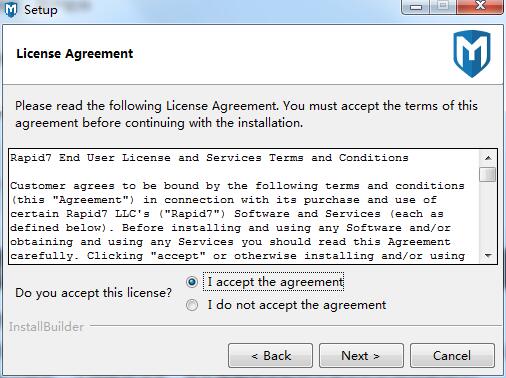Viewport: 506px width, 378px height.
Task: Click the "License Agreement" heading
Action: pos(75,53)
